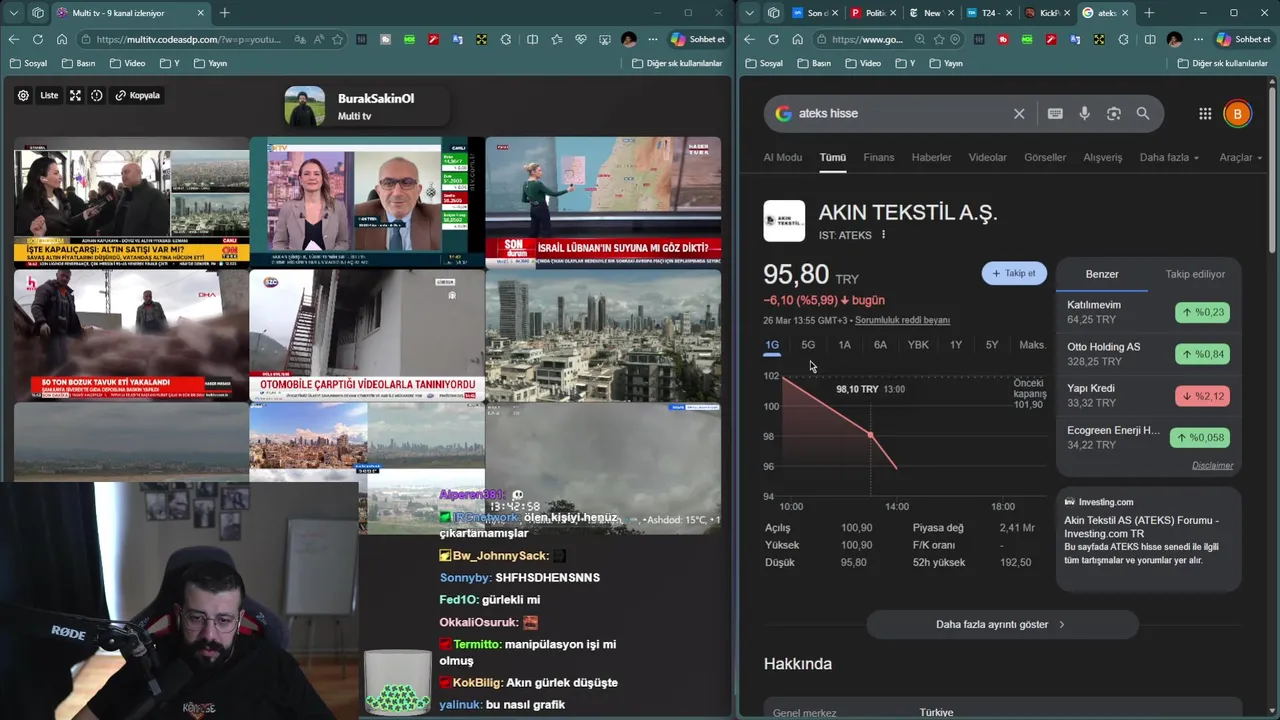The width and height of the screenshot is (1280, 720).
Task: Open new tab in the Google window
Action: coord(1149,13)
